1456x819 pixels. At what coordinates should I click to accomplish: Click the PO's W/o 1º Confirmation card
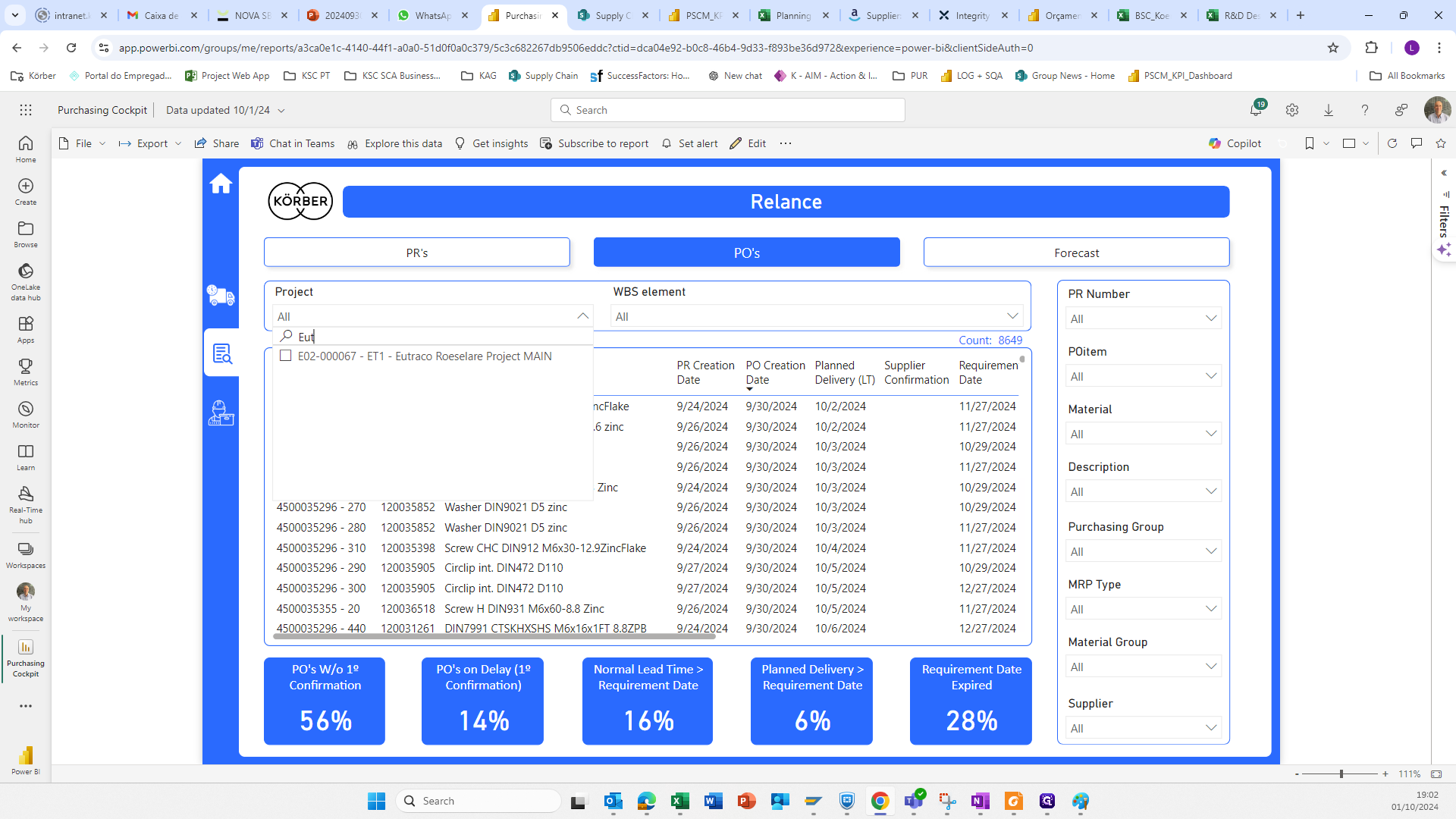pos(325,701)
